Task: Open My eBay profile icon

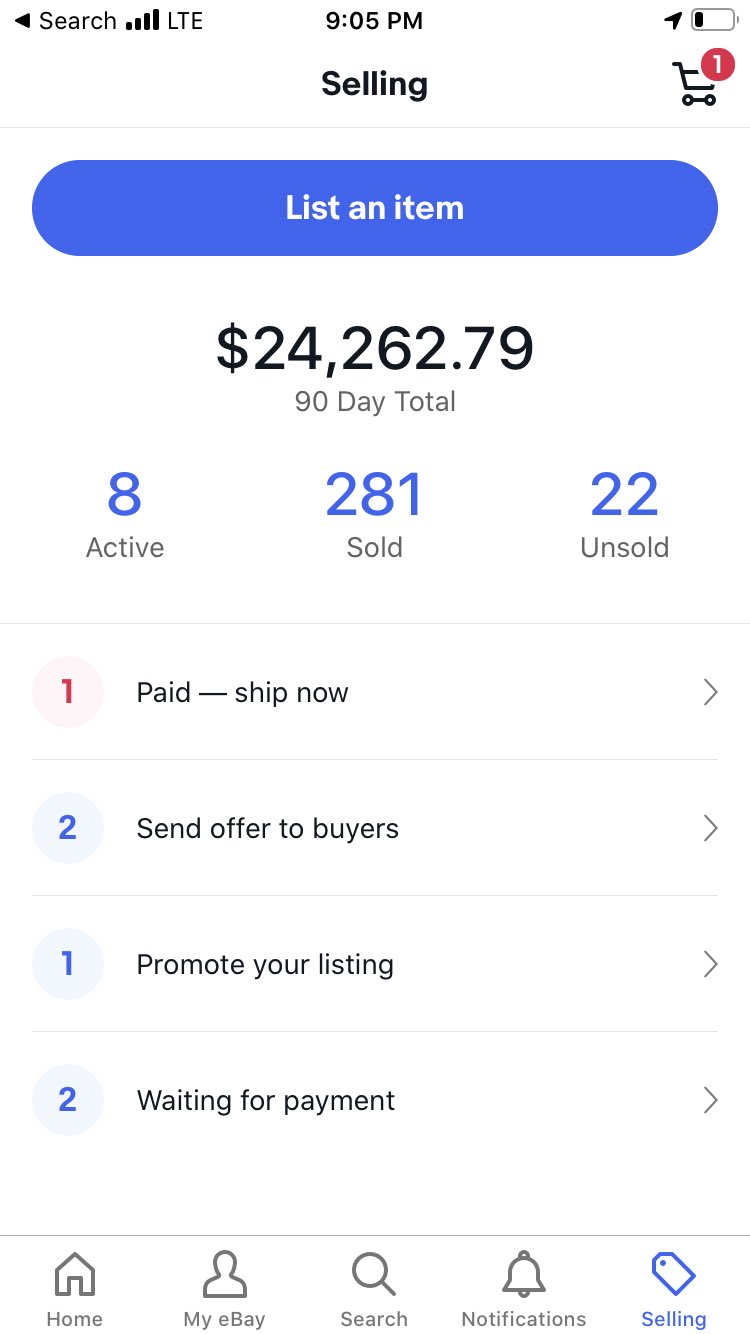Action: click(x=224, y=1275)
